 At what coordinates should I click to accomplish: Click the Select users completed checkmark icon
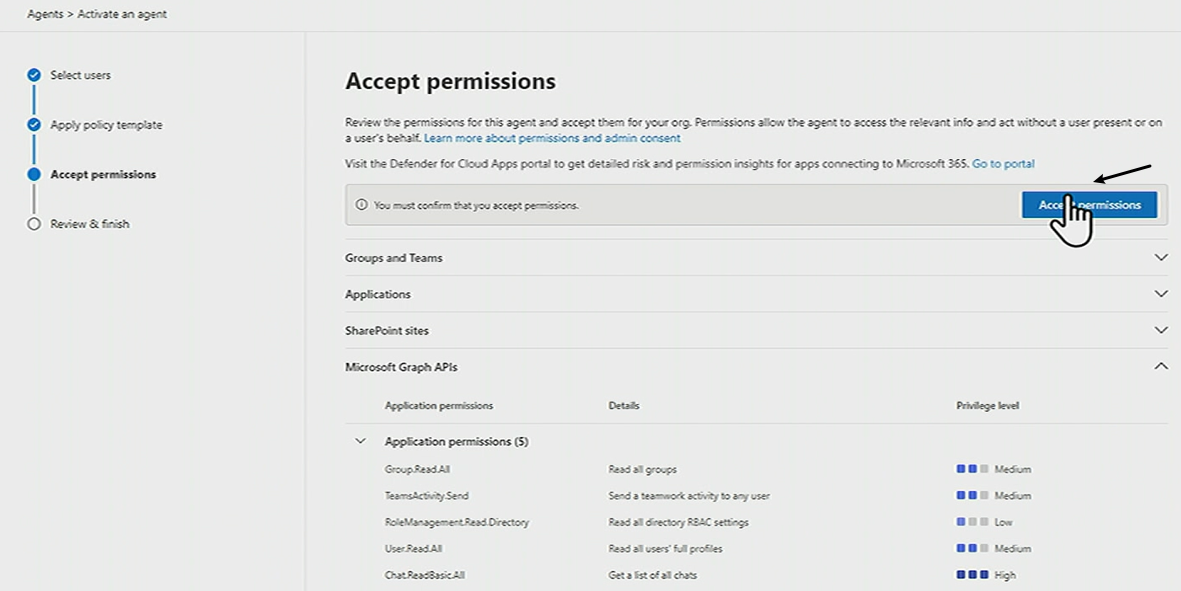(34, 75)
